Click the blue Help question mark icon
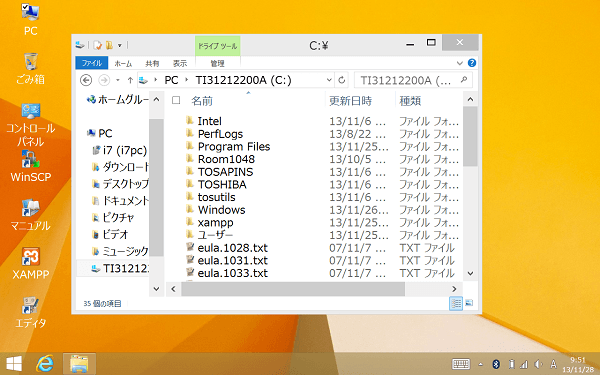The width and height of the screenshot is (600, 375). tap(472, 63)
